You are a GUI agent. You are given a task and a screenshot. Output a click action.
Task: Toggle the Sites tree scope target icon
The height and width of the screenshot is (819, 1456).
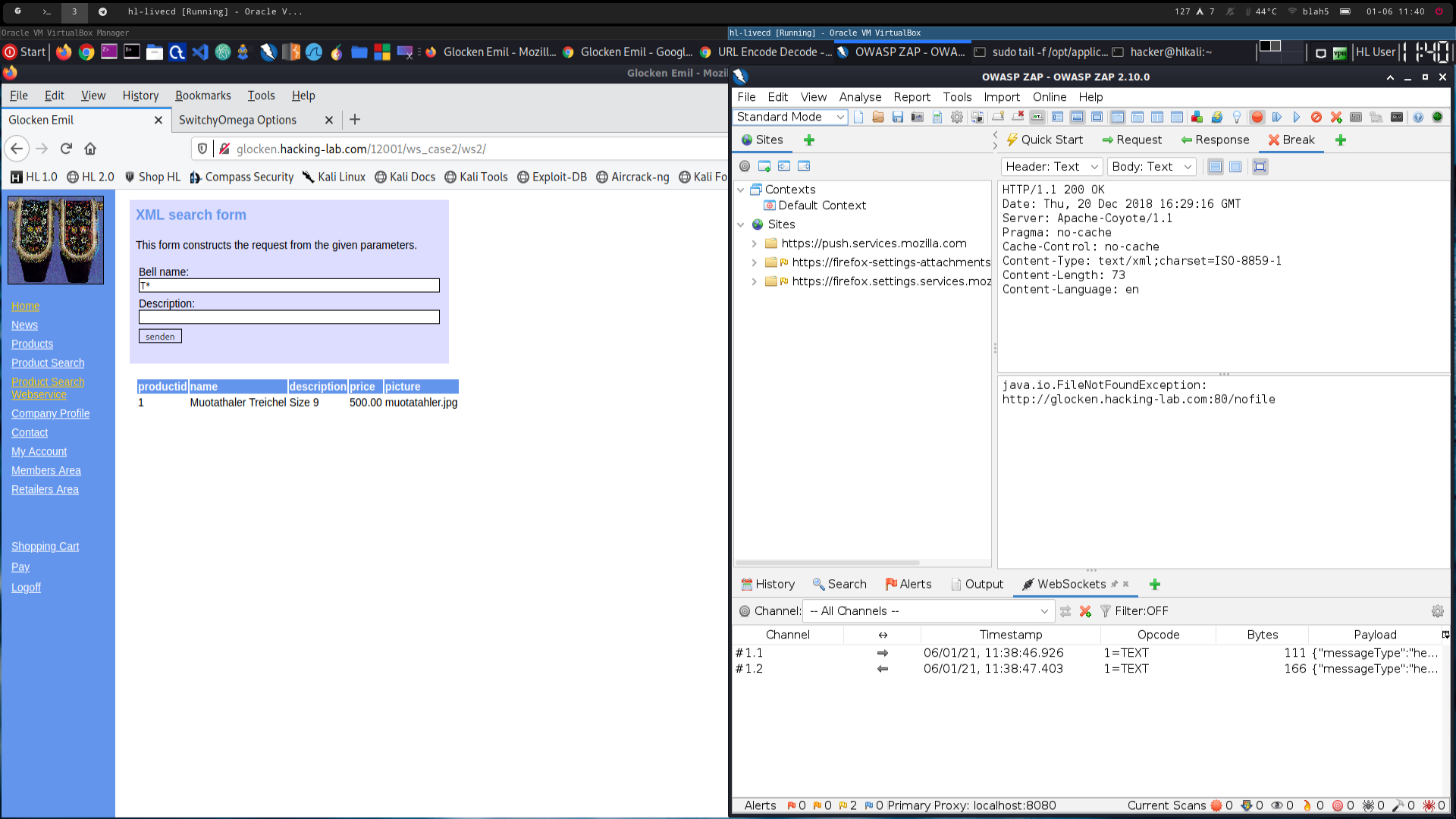pyautogui.click(x=745, y=166)
